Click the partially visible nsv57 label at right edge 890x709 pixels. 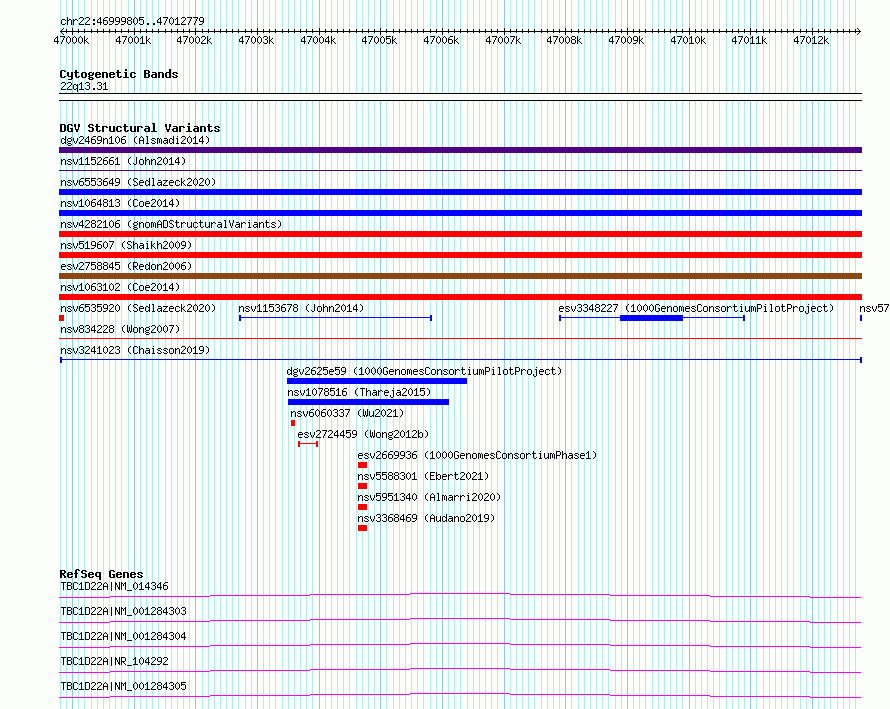874,308
